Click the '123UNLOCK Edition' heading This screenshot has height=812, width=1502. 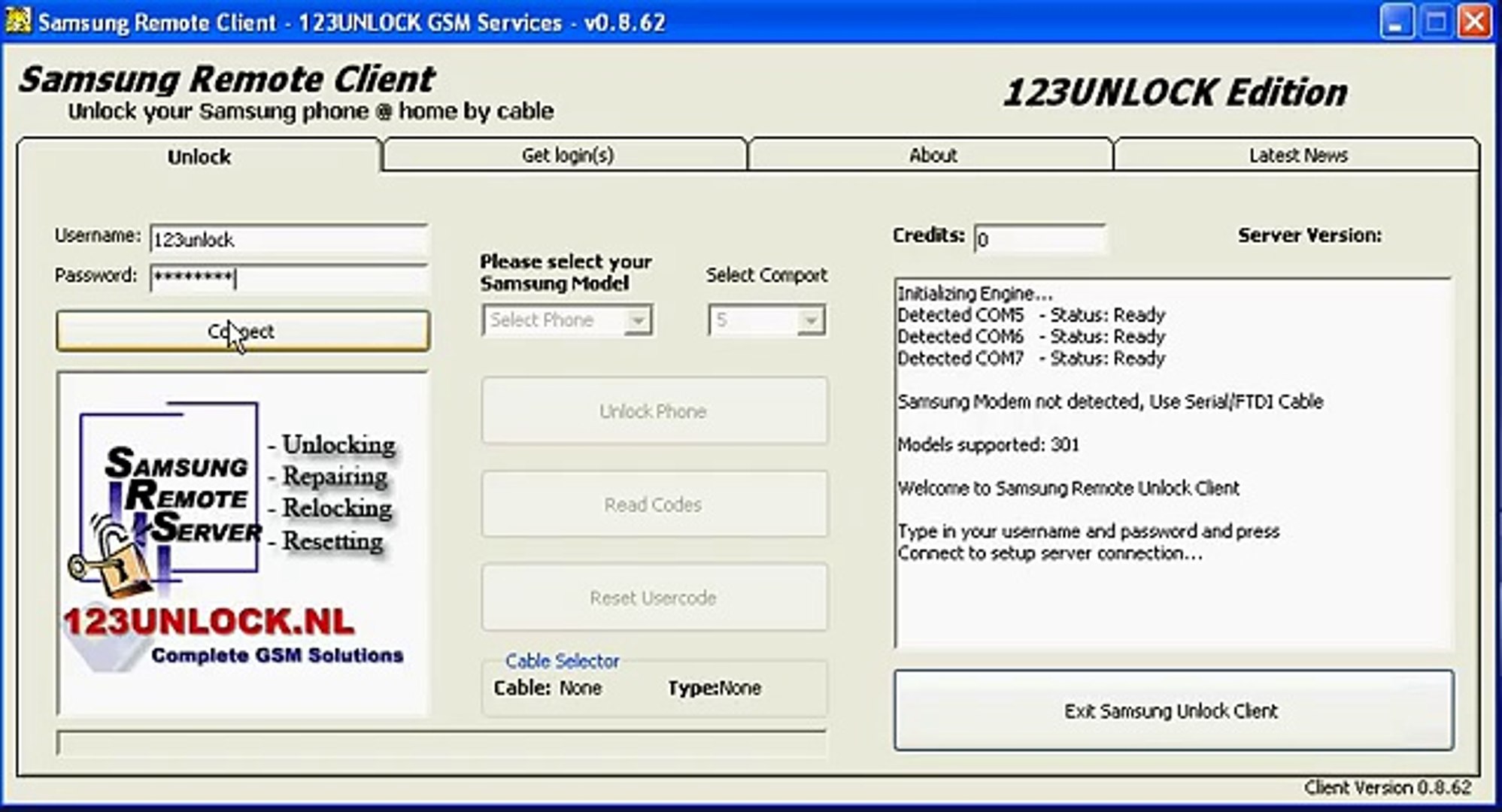tap(1175, 92)
